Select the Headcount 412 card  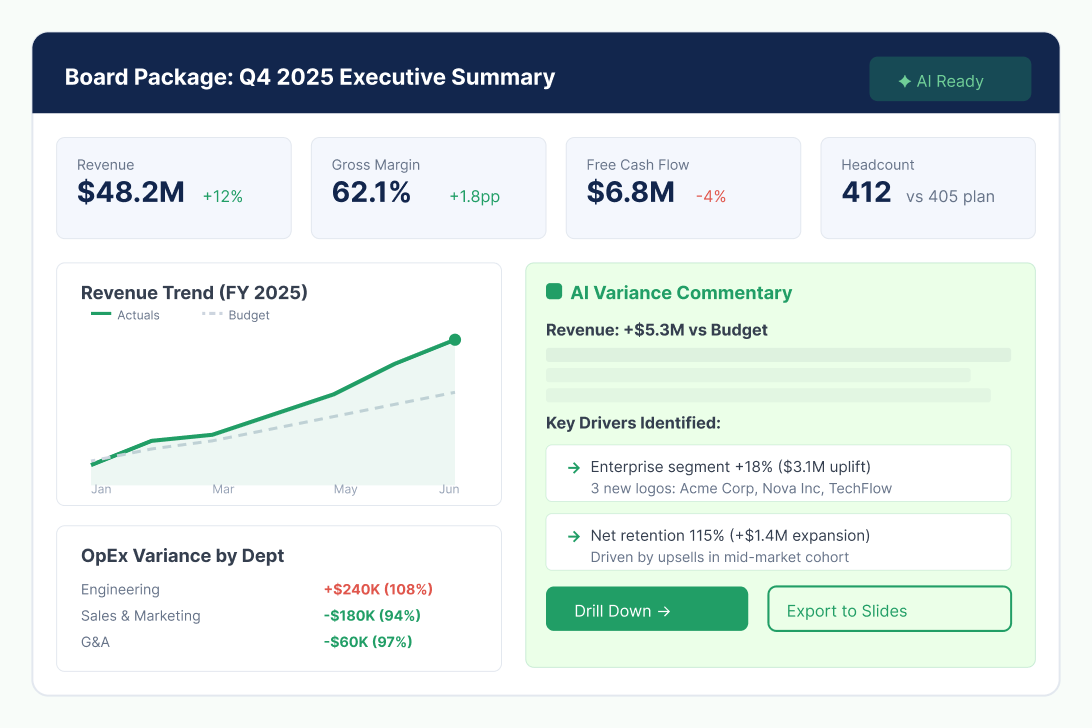click(928, 188)
